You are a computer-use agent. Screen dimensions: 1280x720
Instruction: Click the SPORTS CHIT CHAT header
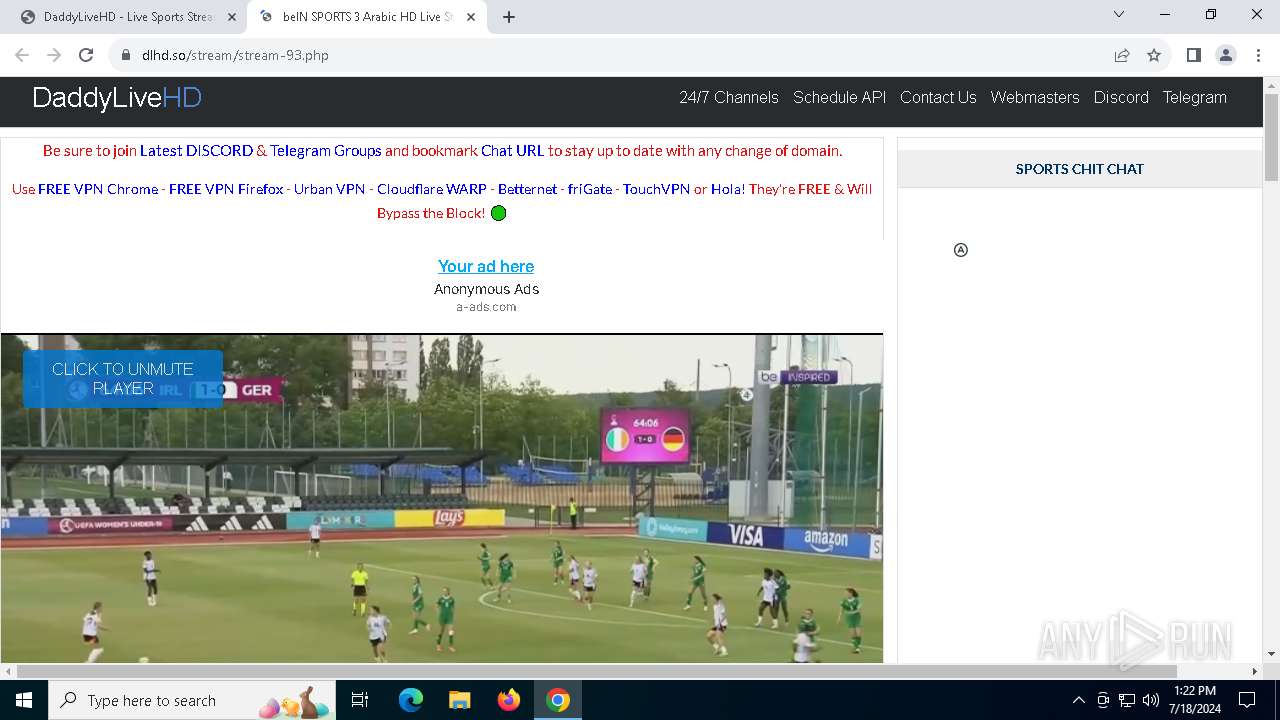[x=1080, y=169]
